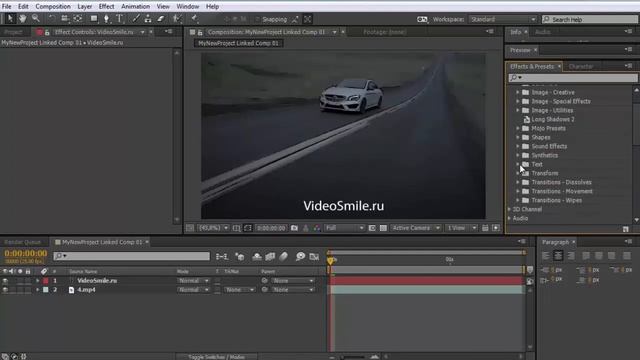Open the Layer menu
640x360 pixels.
pos(84,7)
